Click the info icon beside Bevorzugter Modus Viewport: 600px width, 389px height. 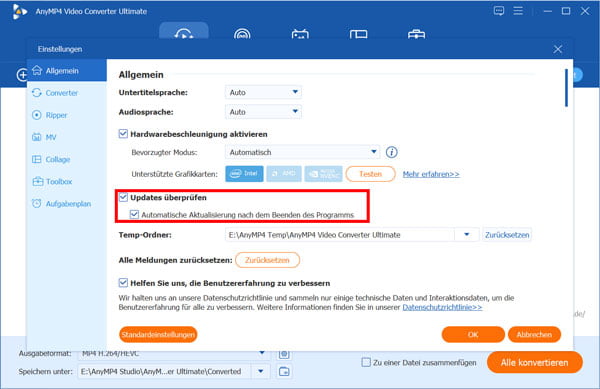[391, 152]
